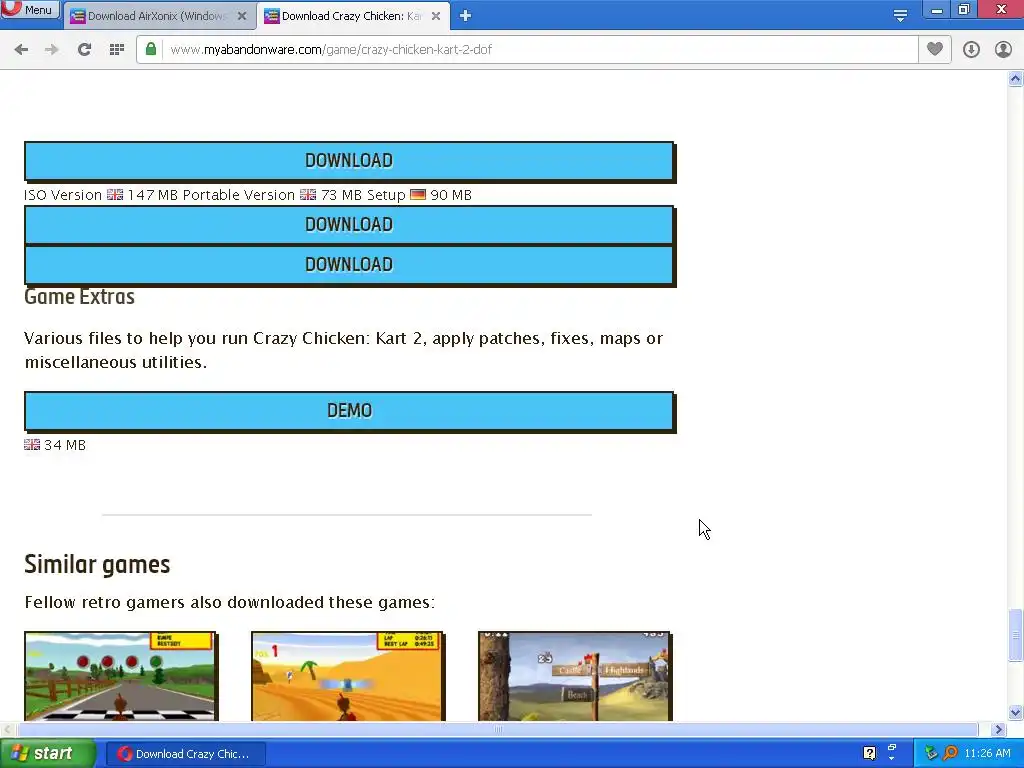
Task: Click the orange magnifier tray icon
Action: click(950, 754)
